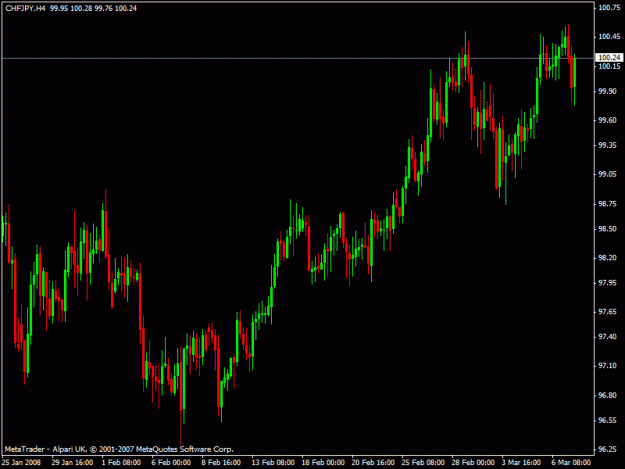Viewport: 625px width, 469px height.
Task: Click the 3 Mar 16:00 time label
Action: pos(521,462)
